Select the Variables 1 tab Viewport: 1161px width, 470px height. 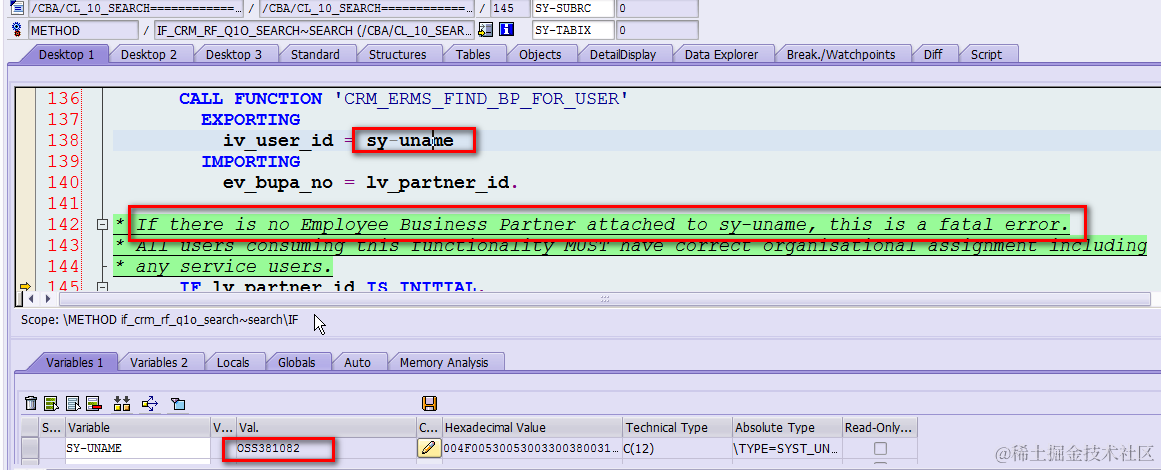pos(75,362)
